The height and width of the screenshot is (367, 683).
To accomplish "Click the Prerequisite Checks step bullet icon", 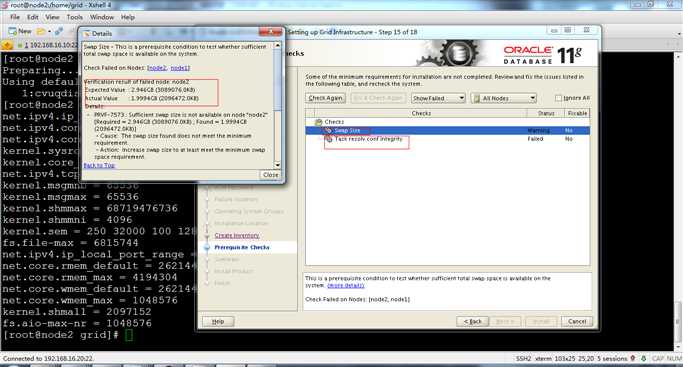I will pyautogui.click(x=207, y=247).
